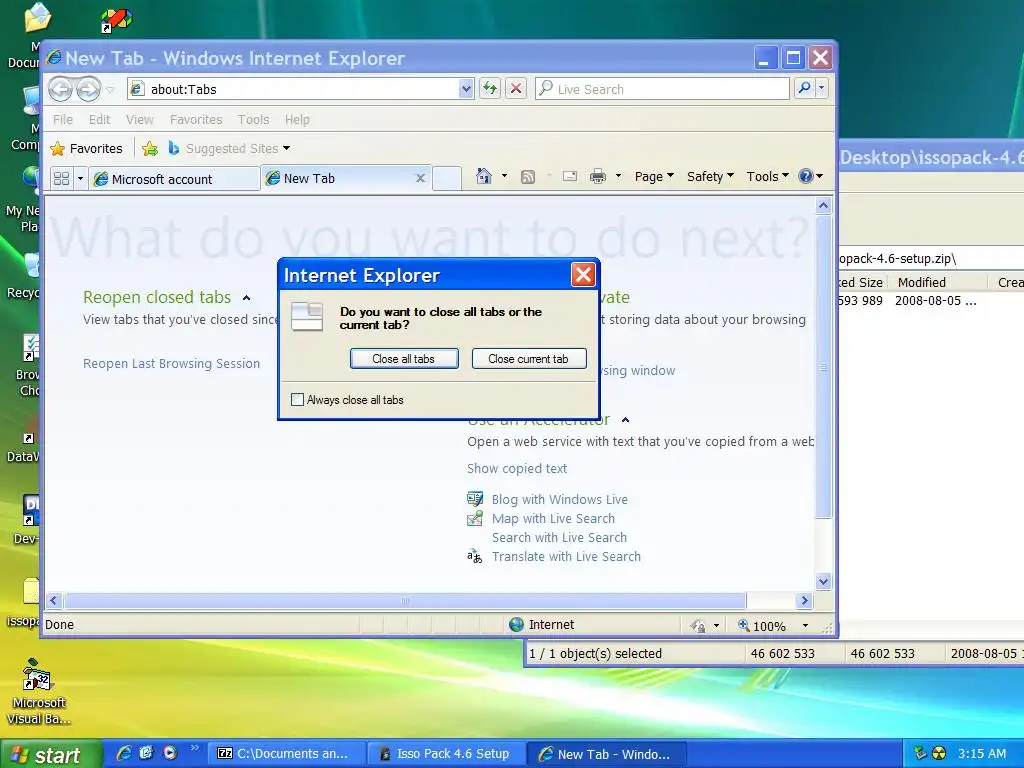Open search provider options dropdown
Screen dimensions: 1024x768
click(822, 88)
